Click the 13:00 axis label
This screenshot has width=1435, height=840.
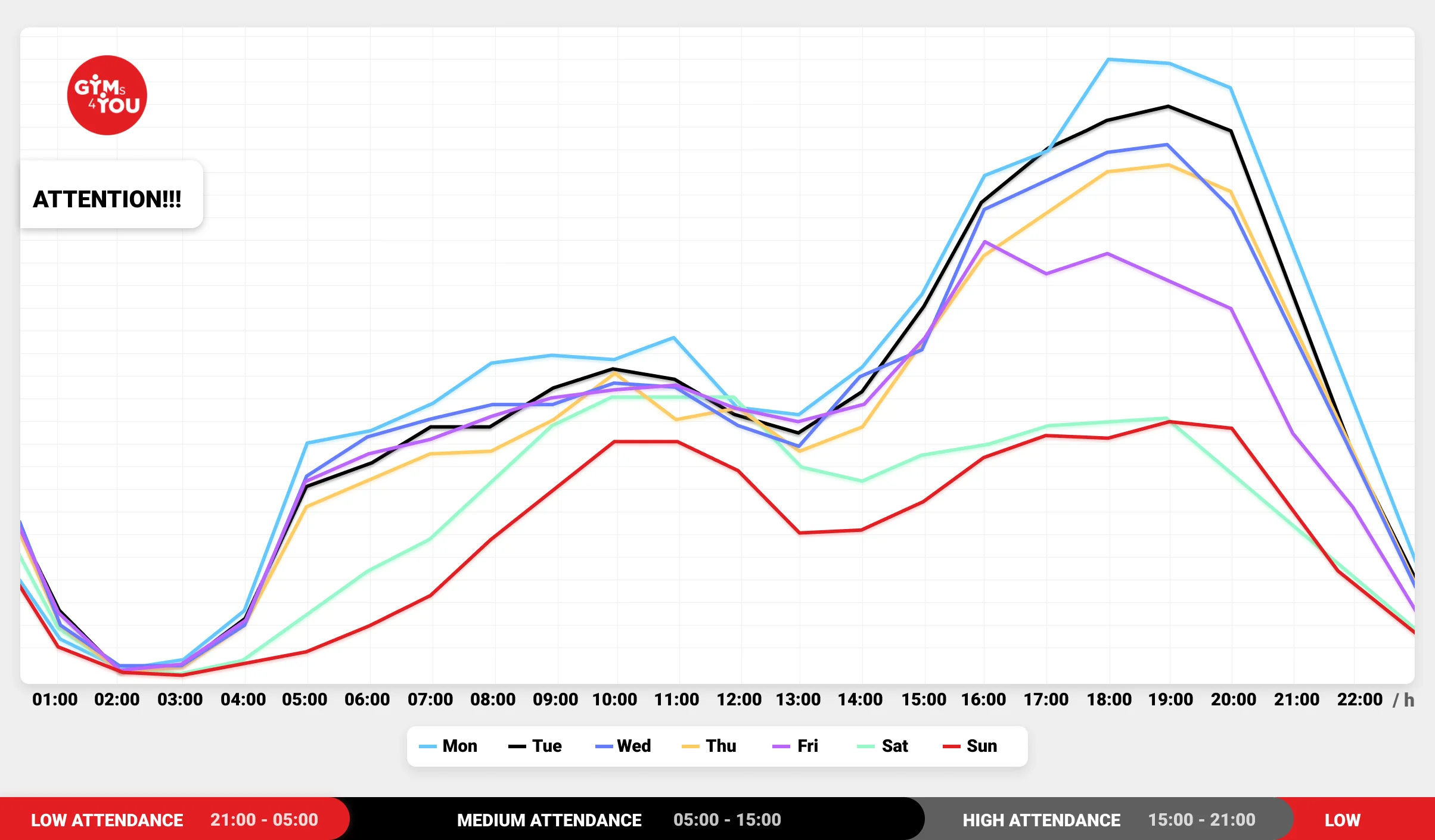[798, 699]
